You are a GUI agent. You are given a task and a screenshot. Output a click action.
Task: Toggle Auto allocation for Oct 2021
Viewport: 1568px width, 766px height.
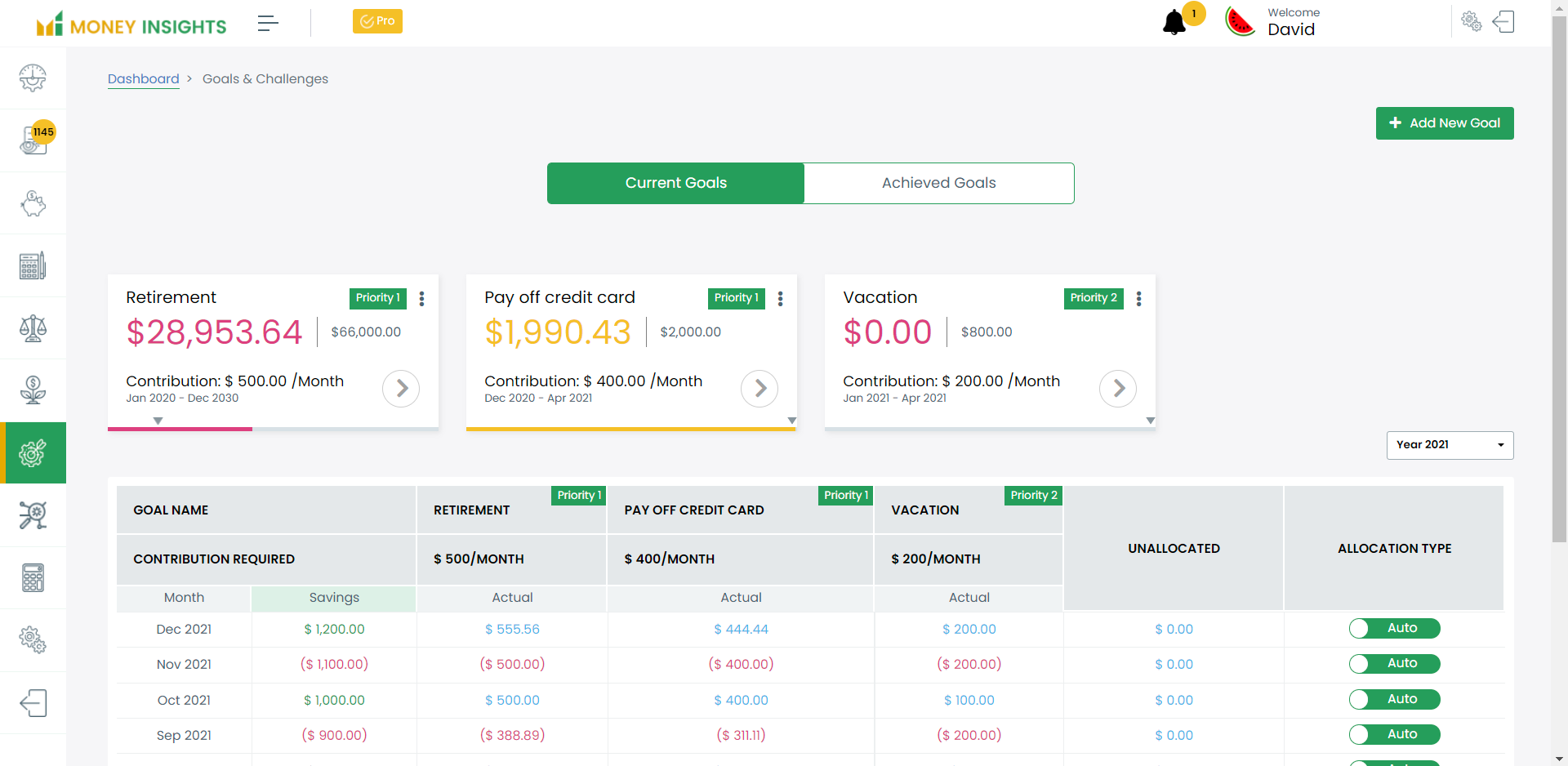tap(1394, 699)
